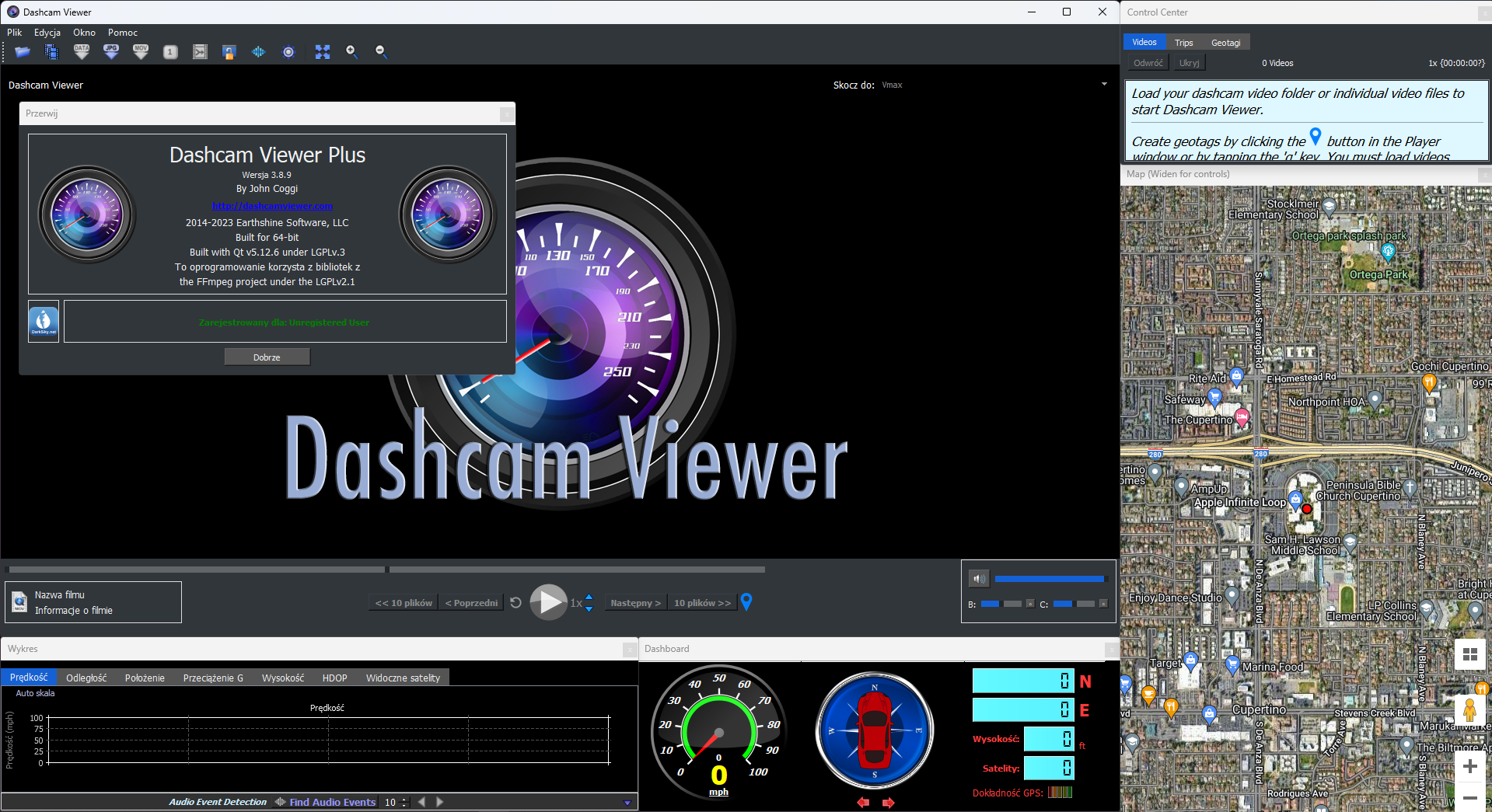1492x812 pixels.
Task: Increase playback speed with up arrow
Action: (589, 597)
